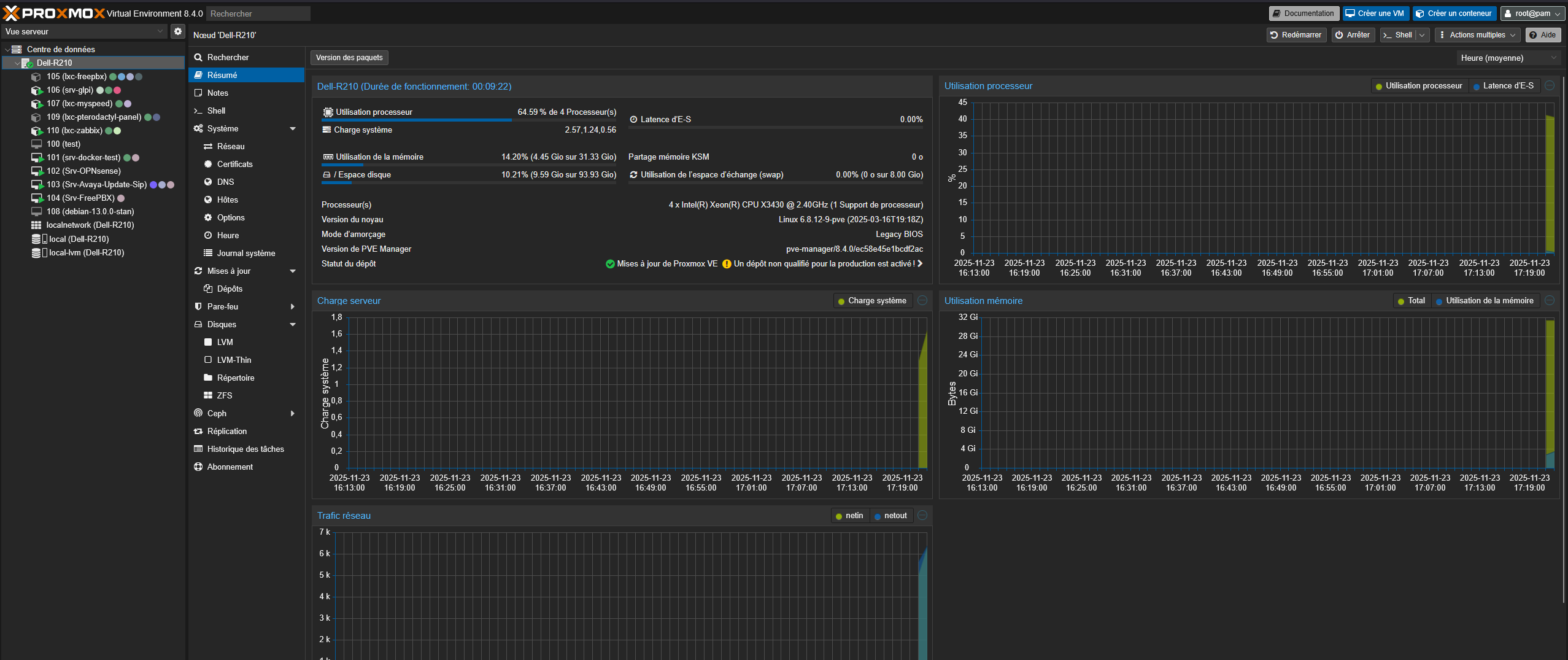Click the Dépôts icon
This screenshot has width=1568, height=660.
208,289
